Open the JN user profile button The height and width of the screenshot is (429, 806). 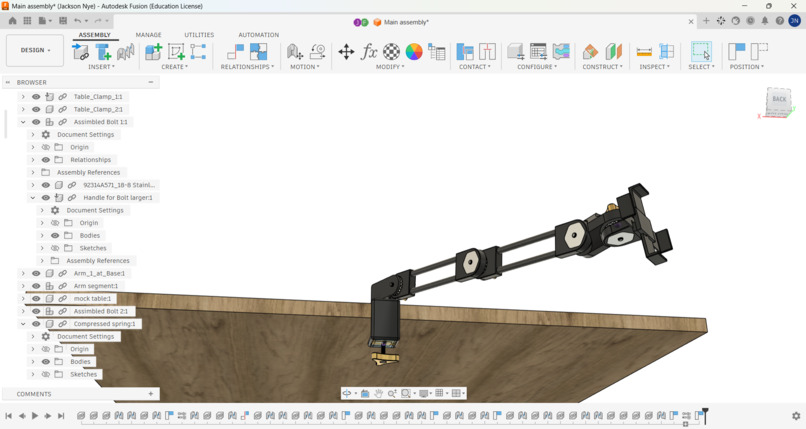coord(795,21)
